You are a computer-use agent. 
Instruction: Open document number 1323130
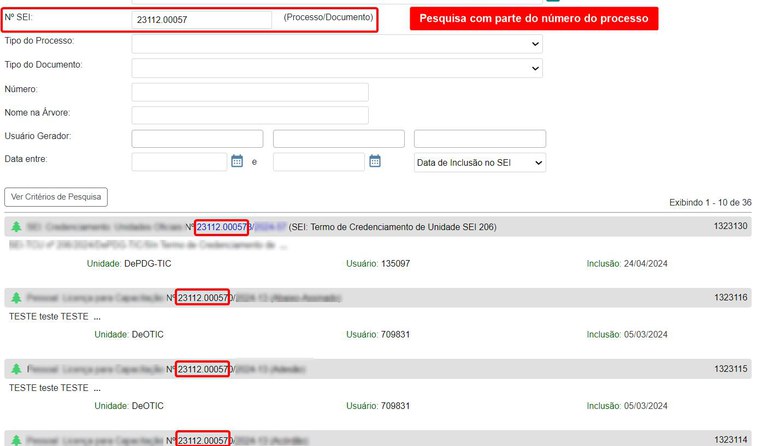pos(730,227)
